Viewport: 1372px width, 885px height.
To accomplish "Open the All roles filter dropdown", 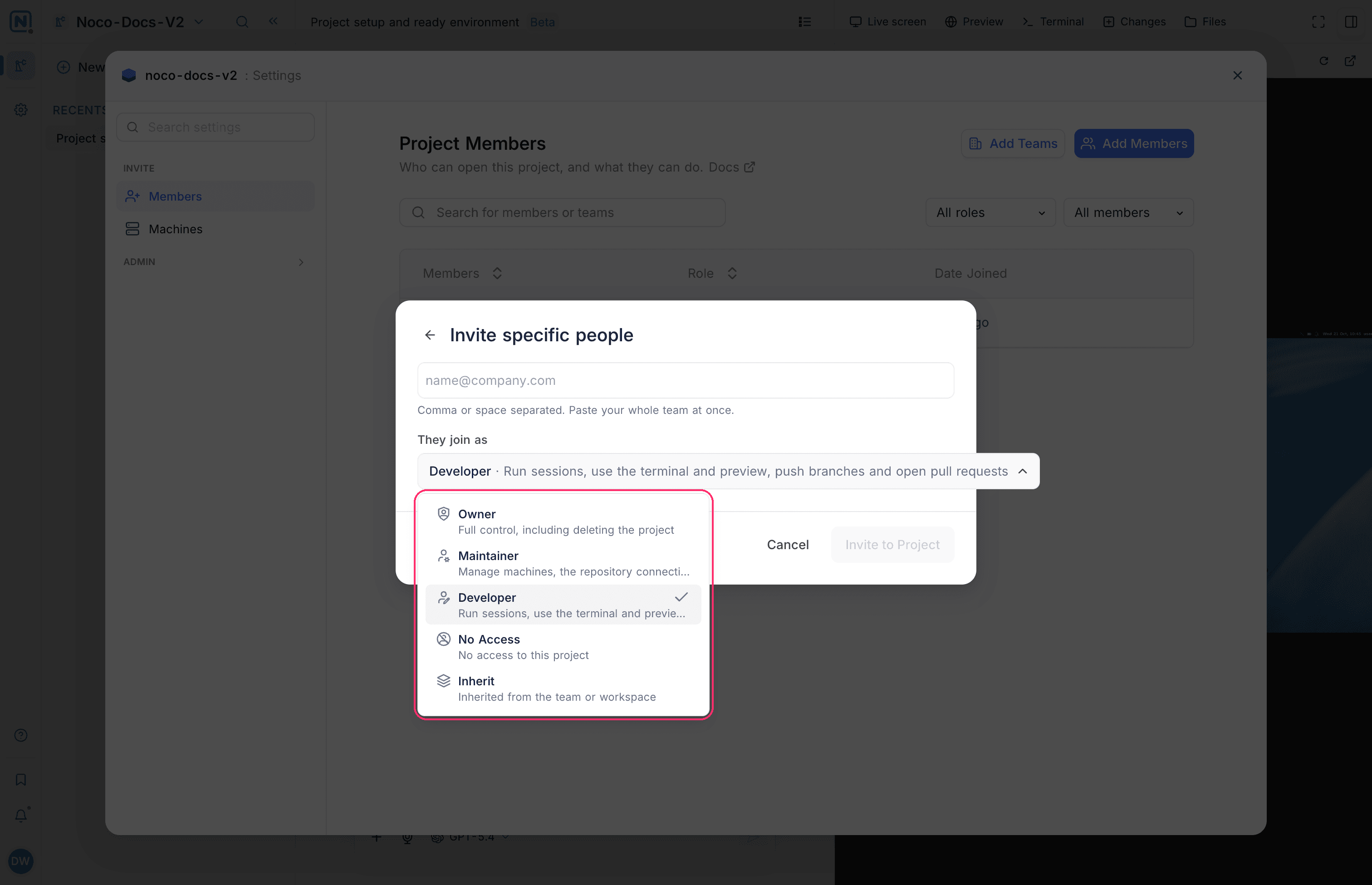I will (x=990, y=213).
